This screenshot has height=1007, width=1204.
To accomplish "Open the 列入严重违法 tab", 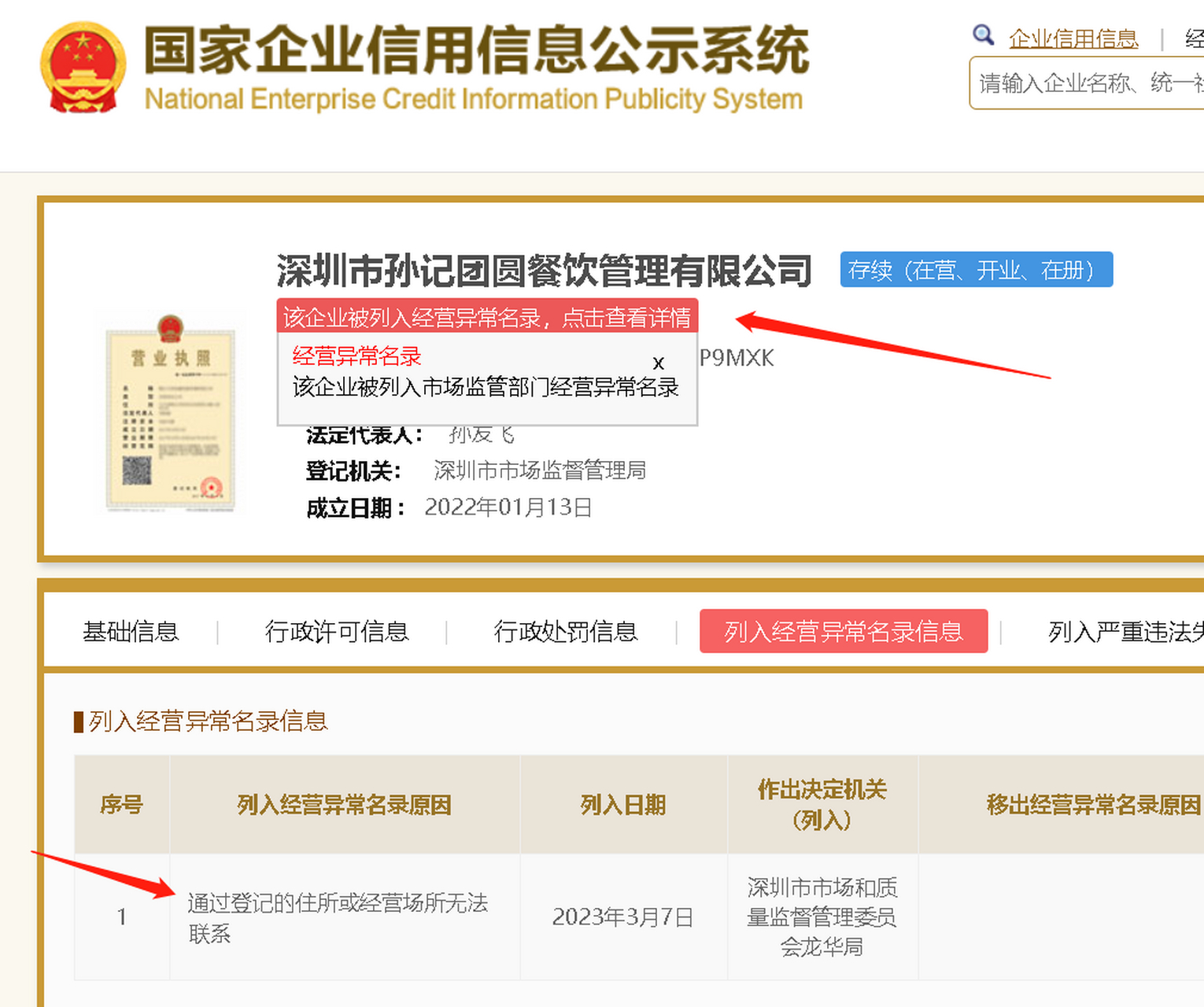I will point(1126,631).
